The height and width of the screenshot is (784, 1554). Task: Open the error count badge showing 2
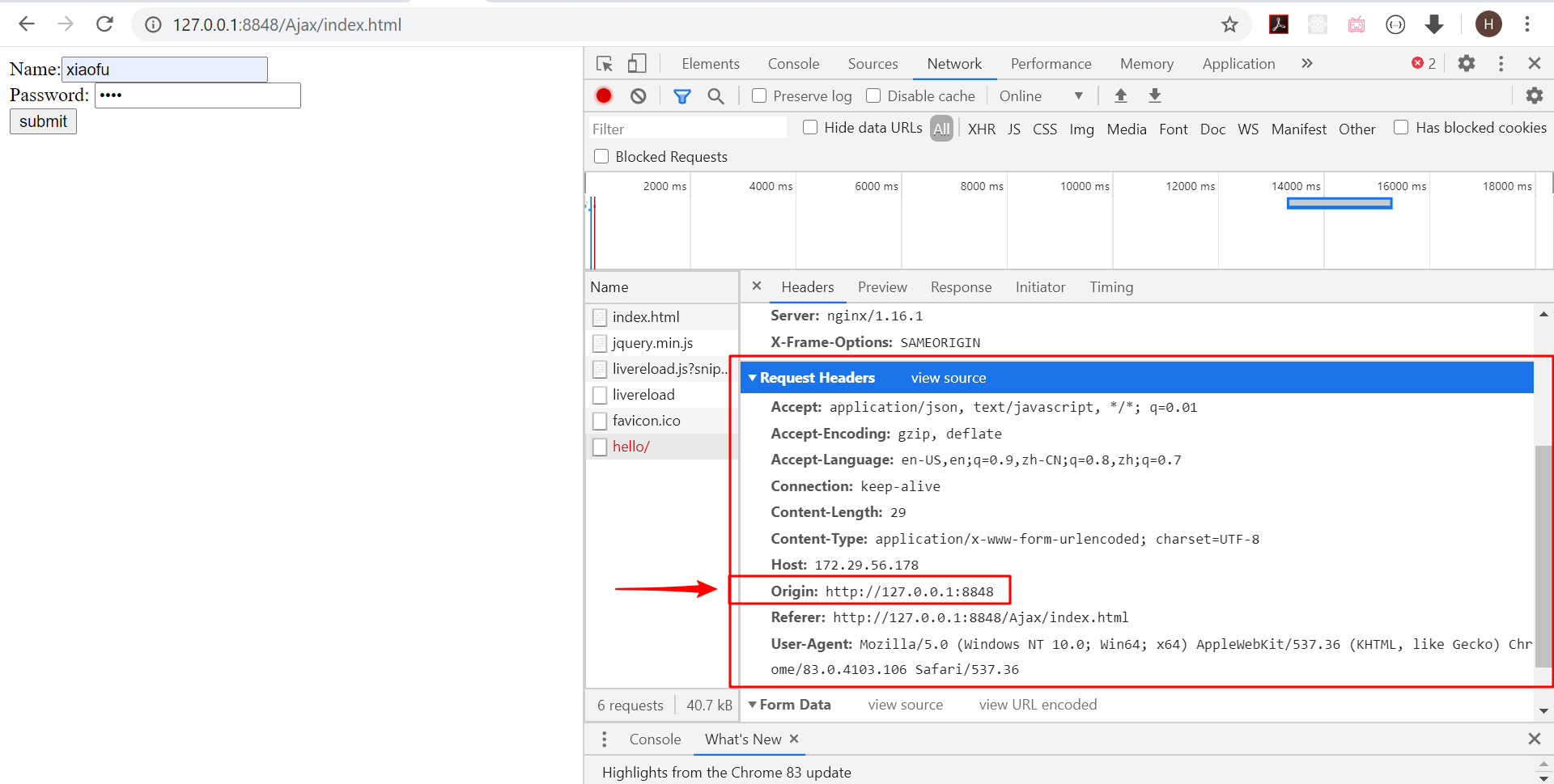1424,64
